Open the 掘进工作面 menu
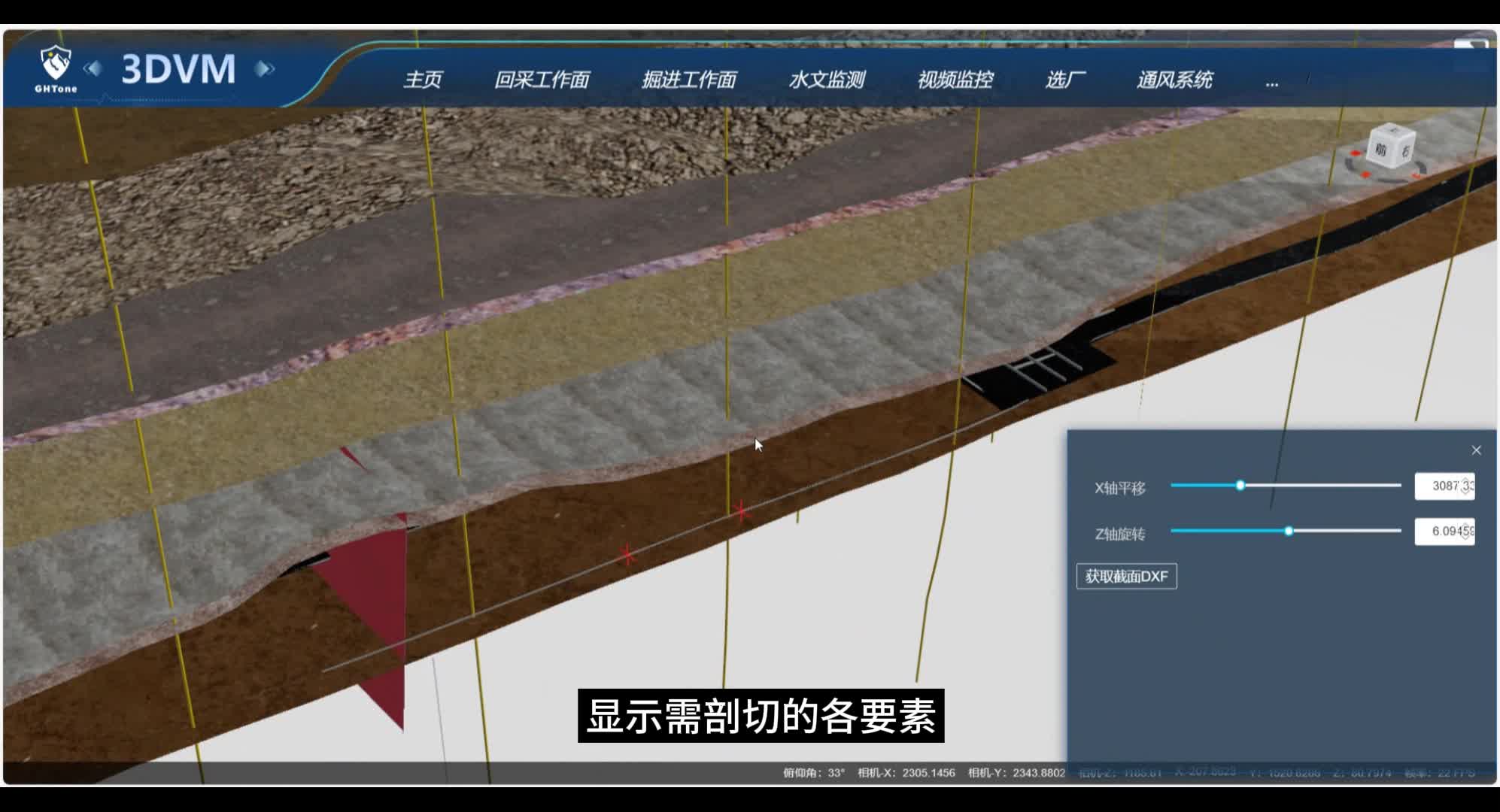The width and height of the screenshot is (1500, 812). coord(689,80)
